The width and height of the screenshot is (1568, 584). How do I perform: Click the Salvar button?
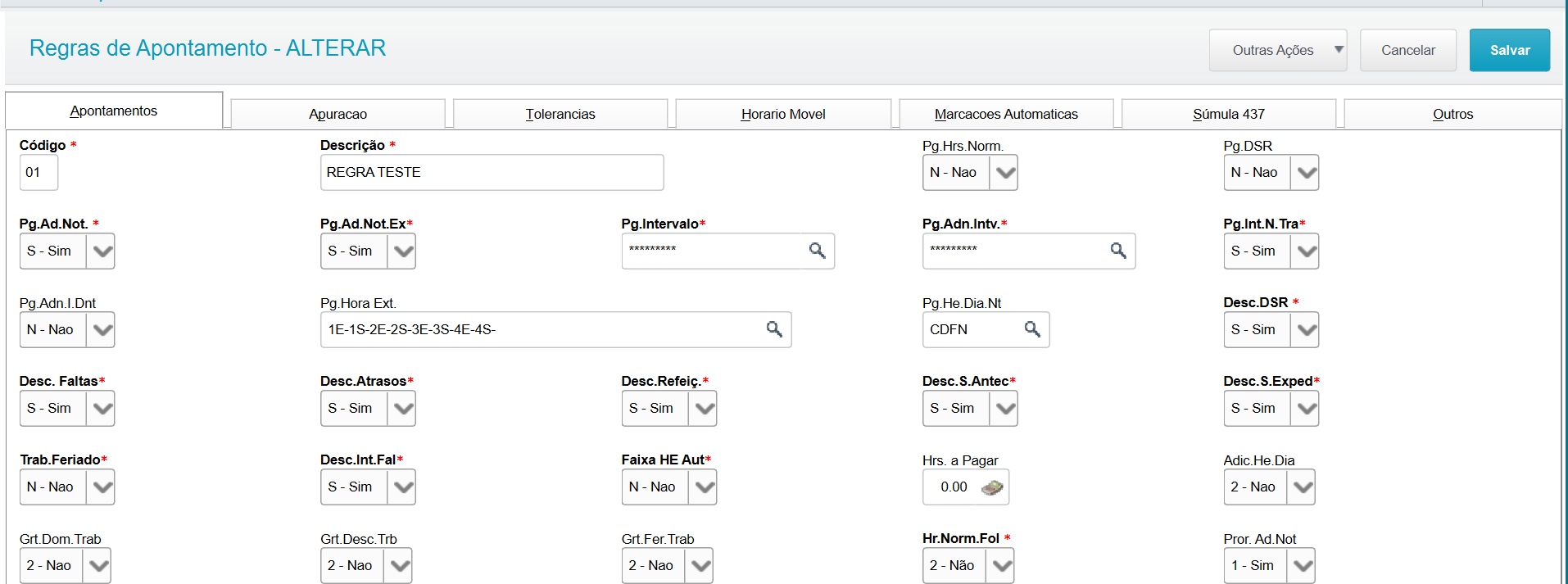tap(1509, 50)
